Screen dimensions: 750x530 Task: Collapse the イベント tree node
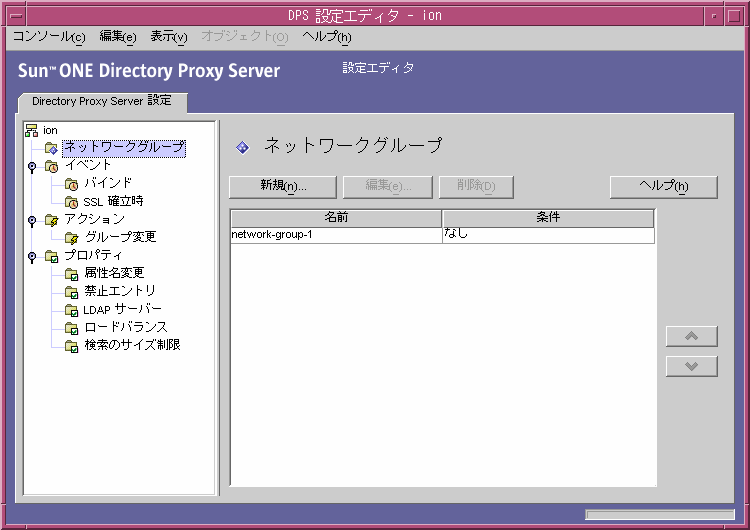pos(32,166)
